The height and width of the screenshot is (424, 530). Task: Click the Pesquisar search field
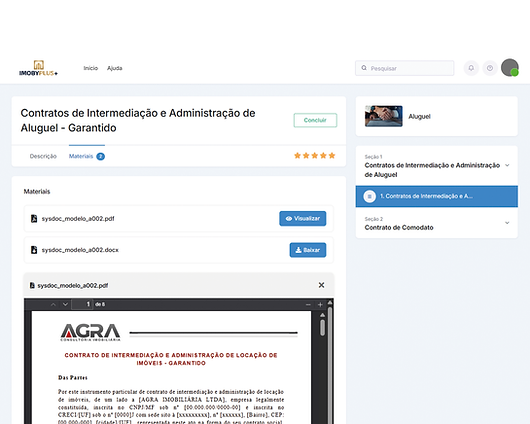404,68
